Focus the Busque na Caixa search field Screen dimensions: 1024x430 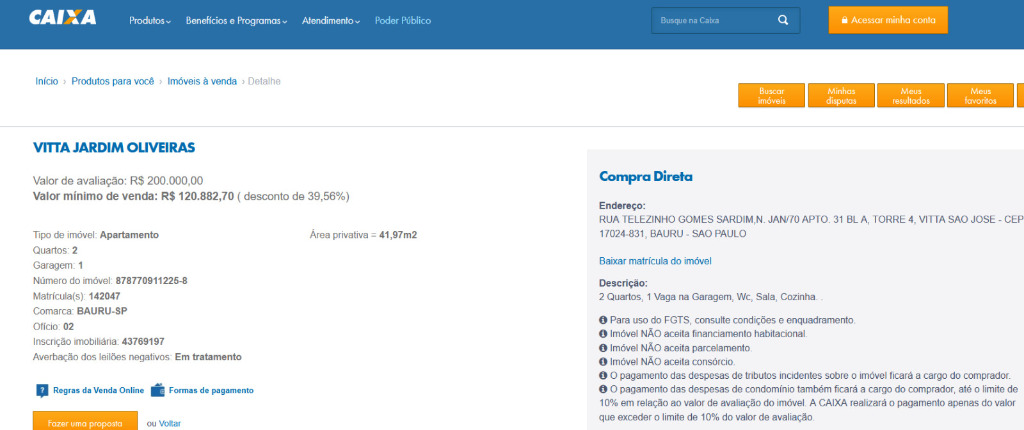714,21
